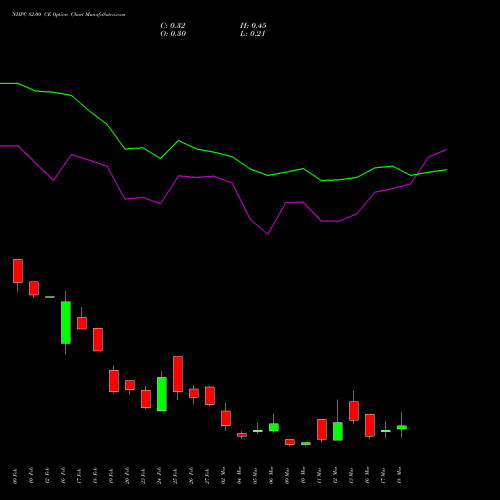Select the red candlestick for 17 Feb
This screenshot has height=500, width=500.
[82, 323]
